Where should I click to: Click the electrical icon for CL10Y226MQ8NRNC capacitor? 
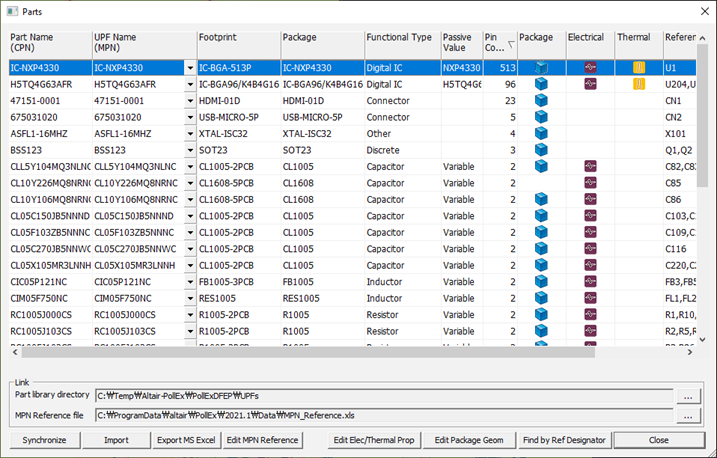[590, 181]
